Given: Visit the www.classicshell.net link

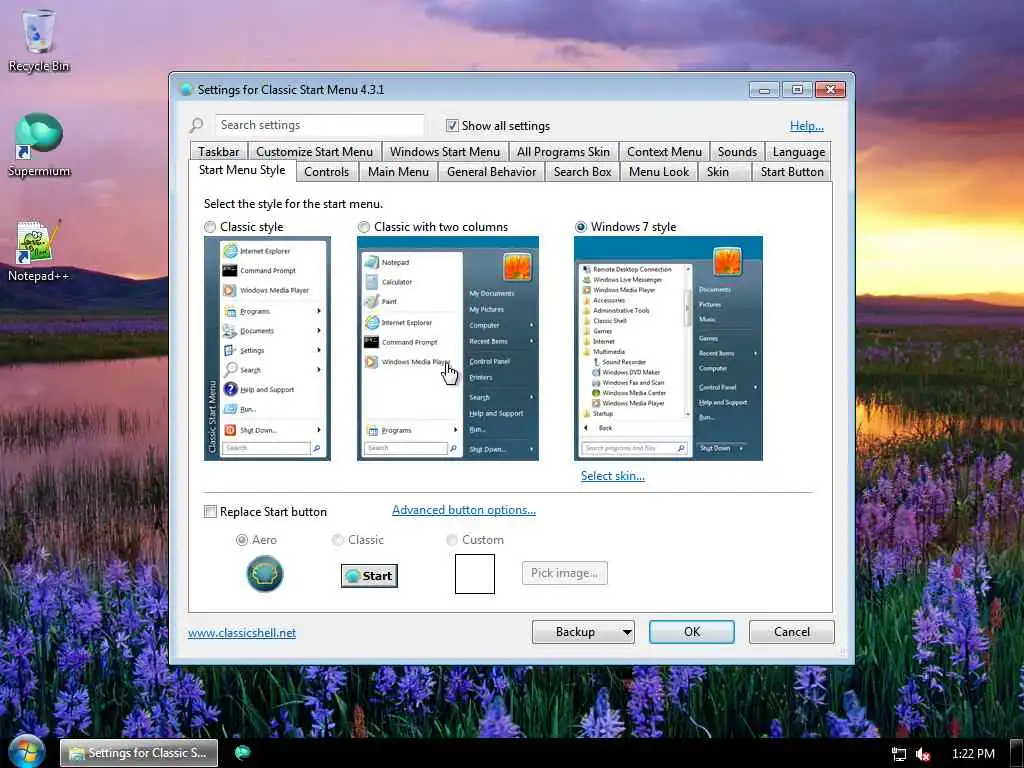Looking at the screenshot, I should (x=242, y=632).
